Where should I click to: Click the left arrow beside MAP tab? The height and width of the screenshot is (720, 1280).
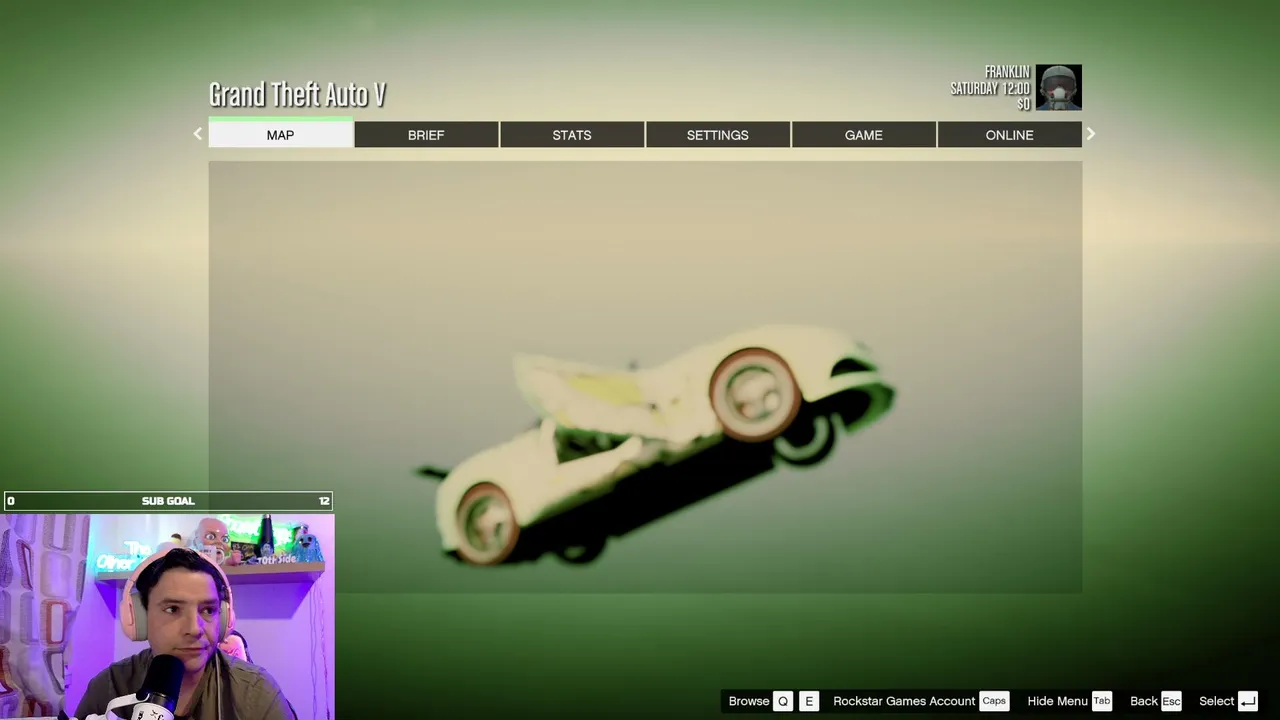pos(198,134)
